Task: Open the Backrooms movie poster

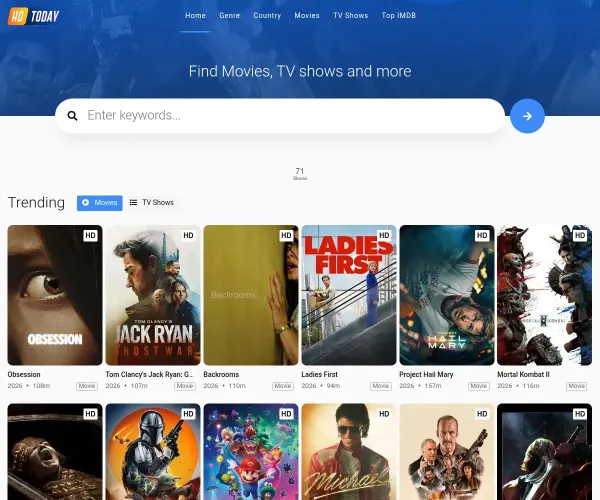Action: pos(251,295)
